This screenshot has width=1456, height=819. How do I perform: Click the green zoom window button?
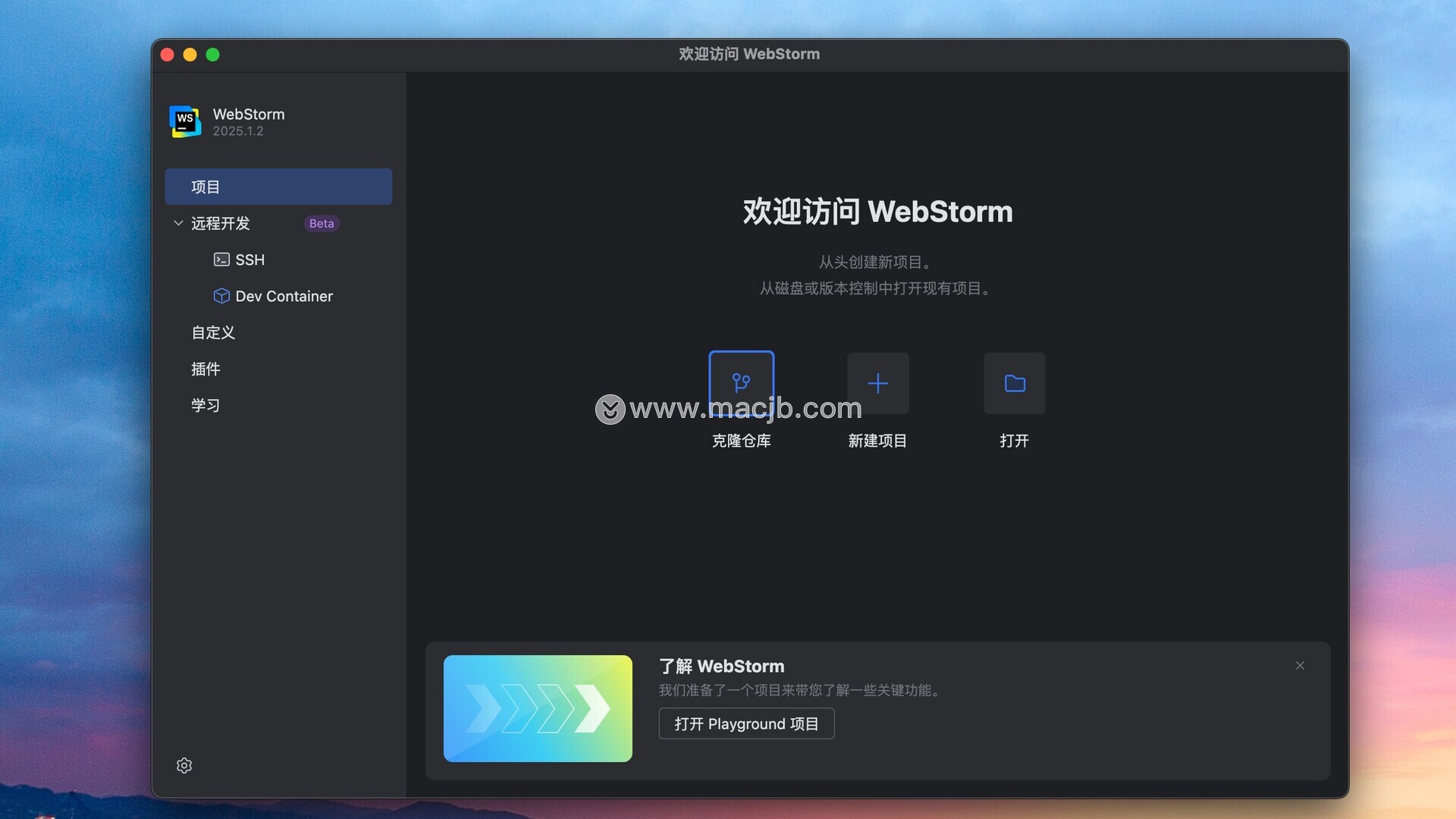pos(213,55)
